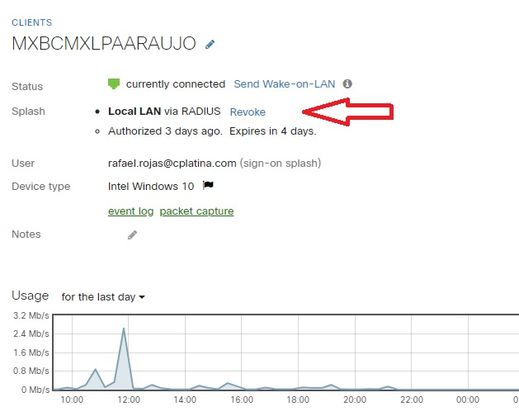Click the red annotation arrow
The height and width of the screenshot is (417, 519).
(x=348, y=112)
